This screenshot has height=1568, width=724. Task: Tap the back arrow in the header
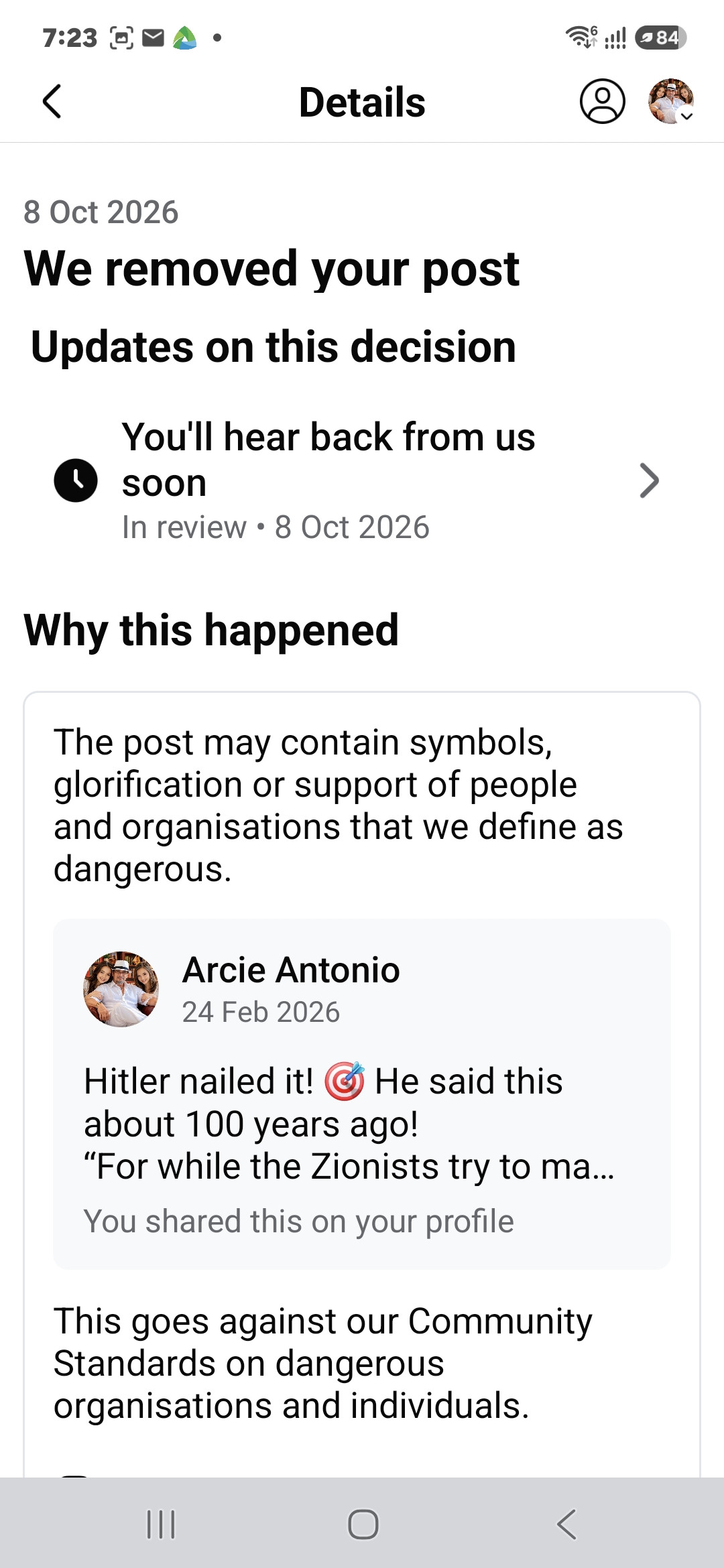[x=52, y=101]
